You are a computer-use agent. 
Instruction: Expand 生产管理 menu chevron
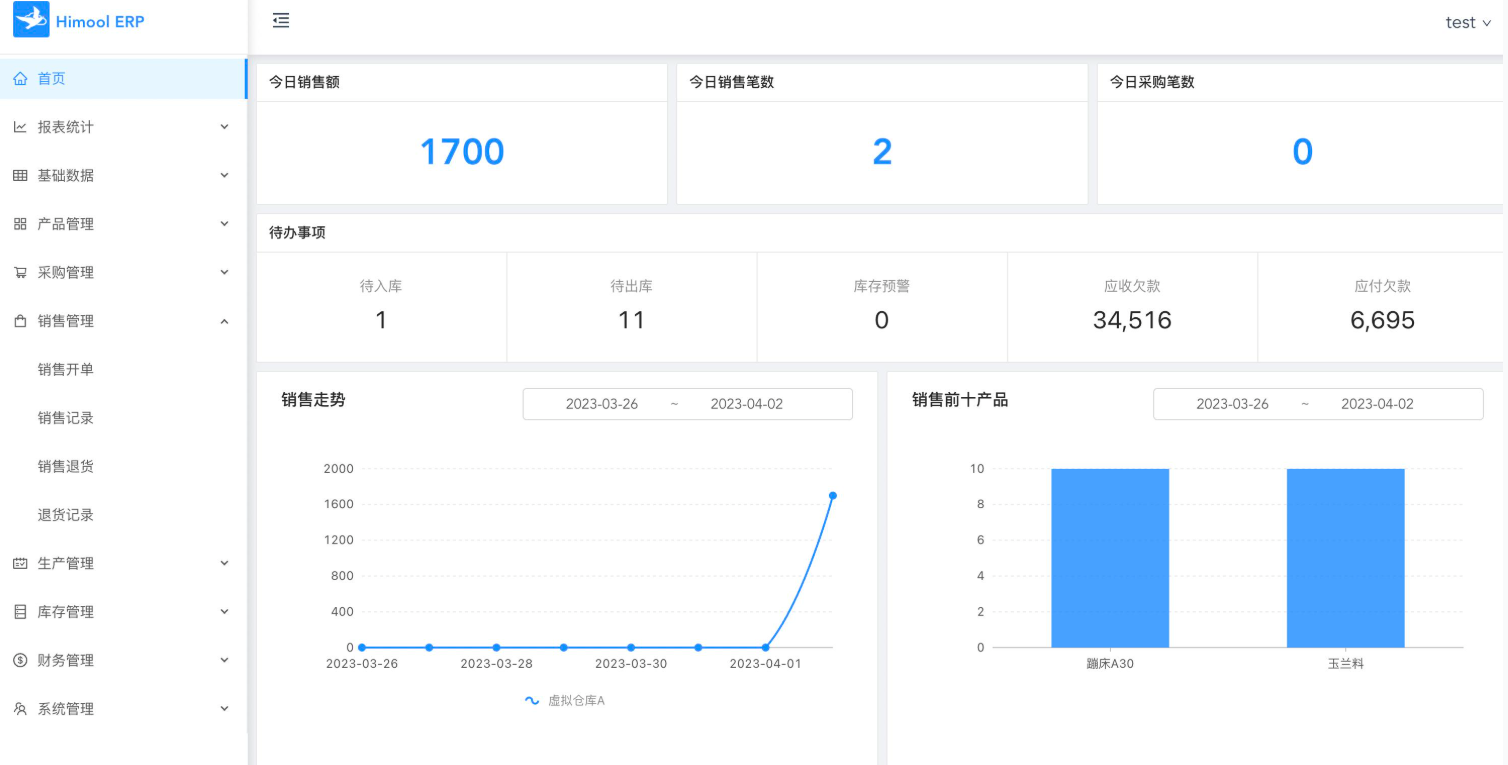point(224,563)
